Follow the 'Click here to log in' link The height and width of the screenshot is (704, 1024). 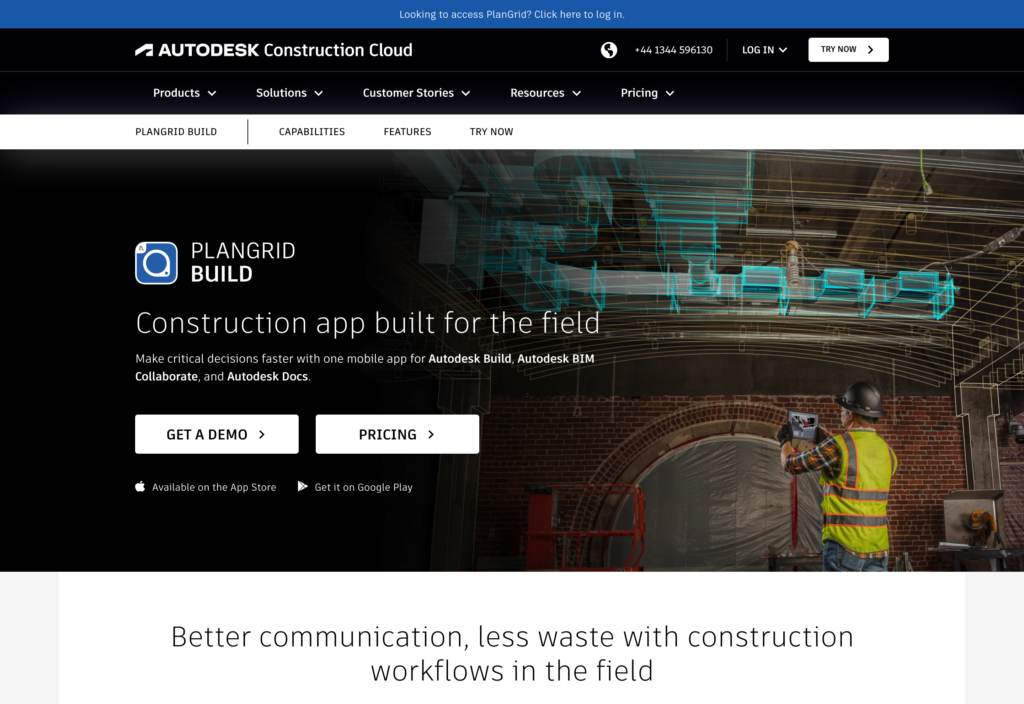click(x=580, y=14)
